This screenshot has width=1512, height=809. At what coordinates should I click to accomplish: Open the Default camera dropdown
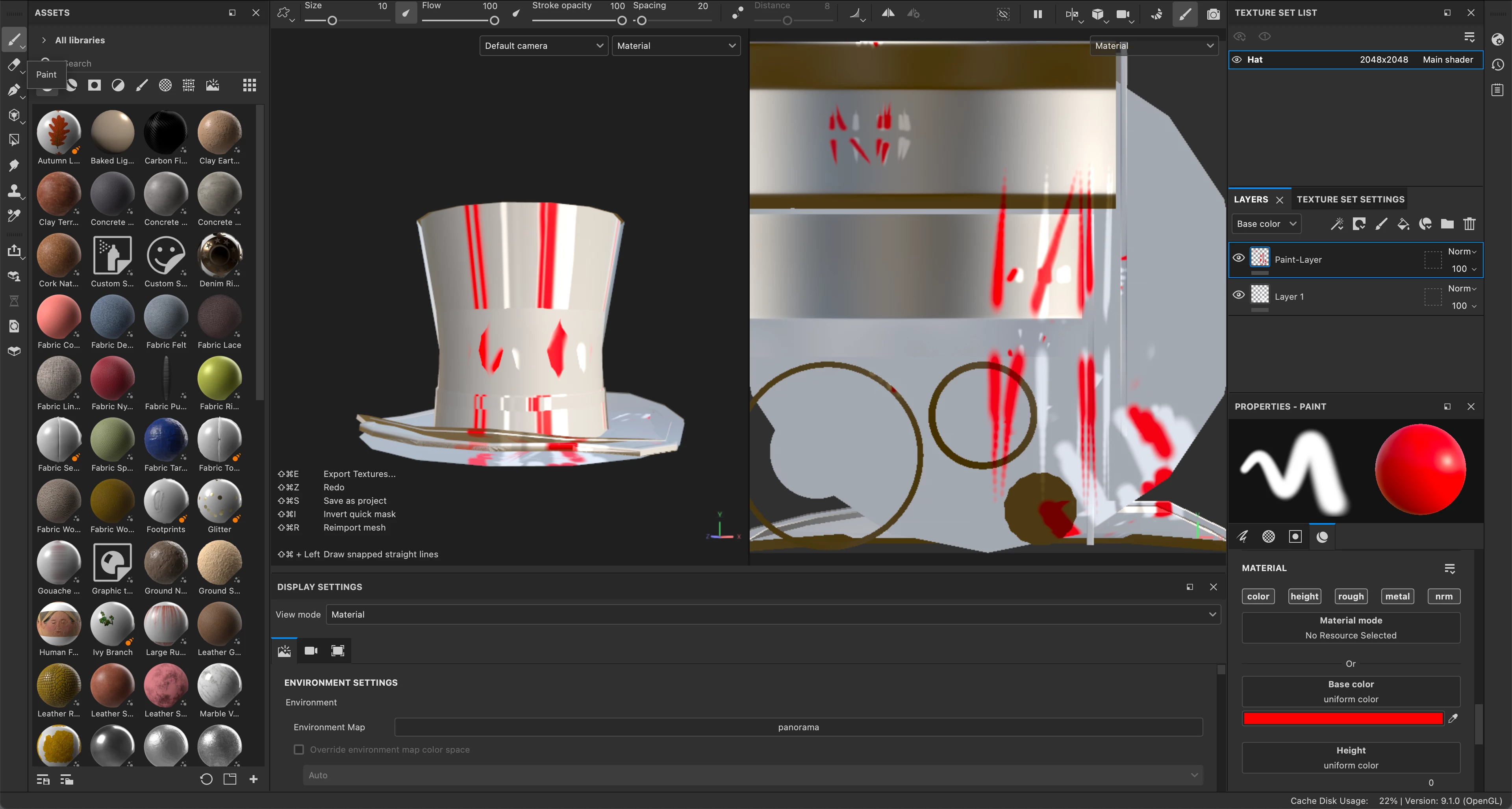[x=543, y=46]
